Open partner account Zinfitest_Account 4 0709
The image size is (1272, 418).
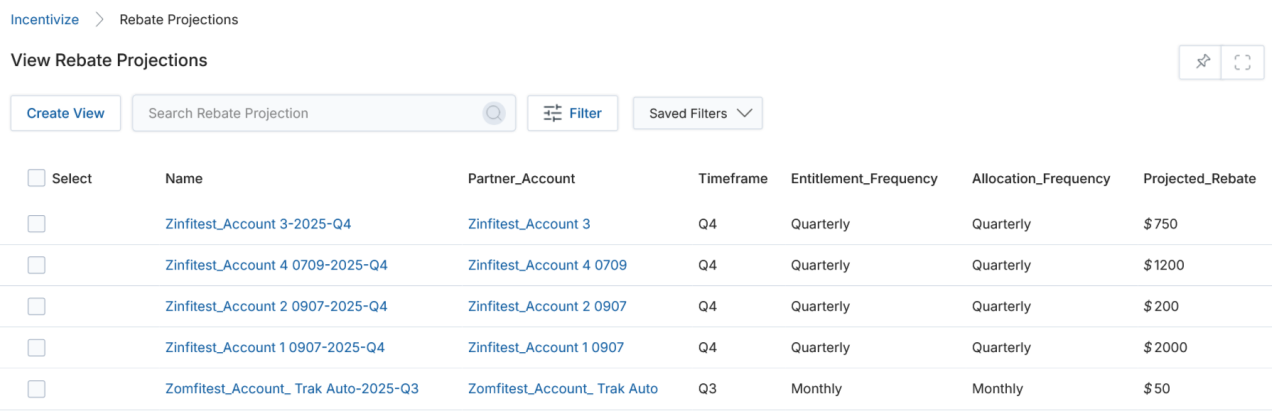547,265
